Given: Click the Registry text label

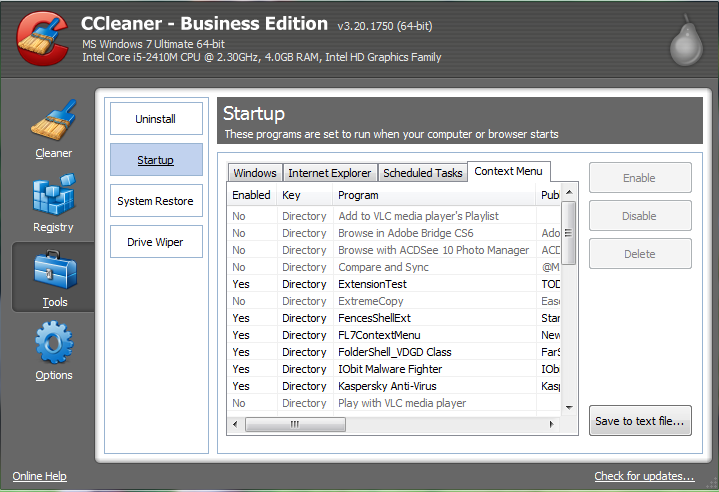Looking at the screenshot, I should tap(53, 227).
